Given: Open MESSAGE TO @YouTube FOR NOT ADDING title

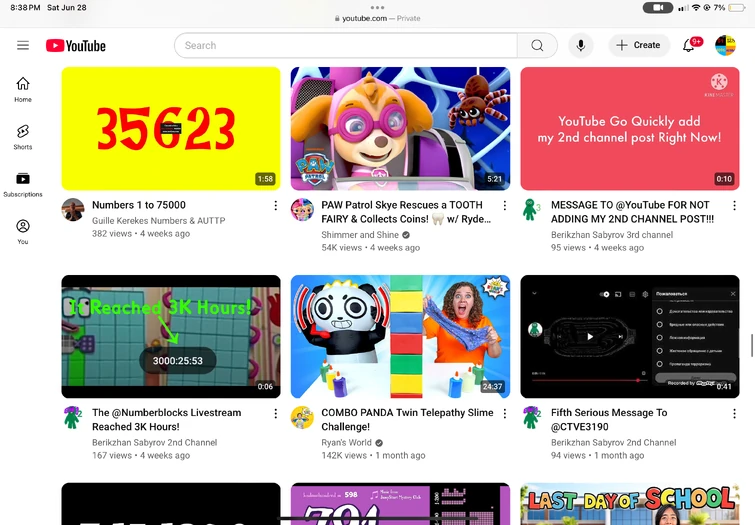Looking at the screenshot, I should [x=632, y=212].
